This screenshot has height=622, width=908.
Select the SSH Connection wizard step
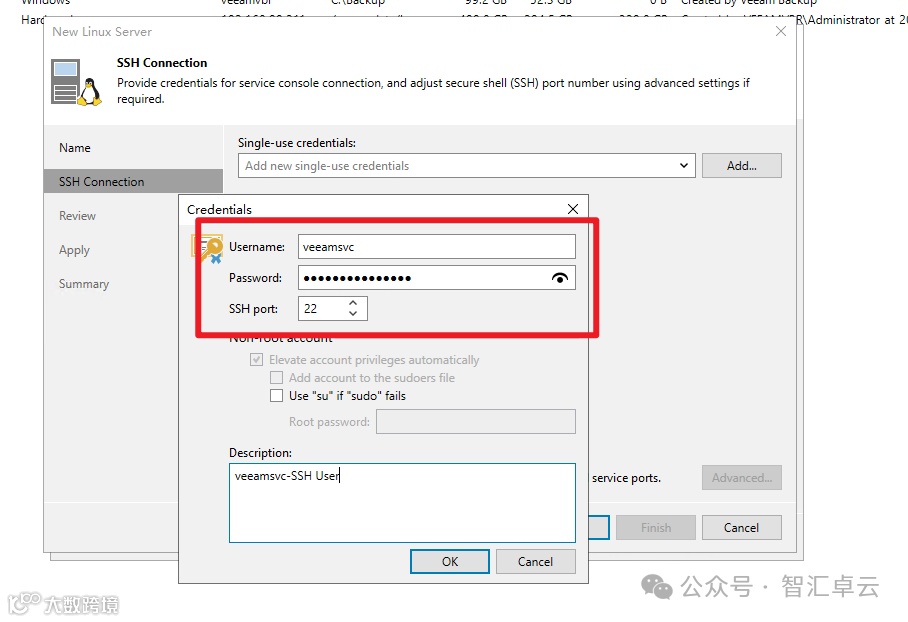pos(133,181)
